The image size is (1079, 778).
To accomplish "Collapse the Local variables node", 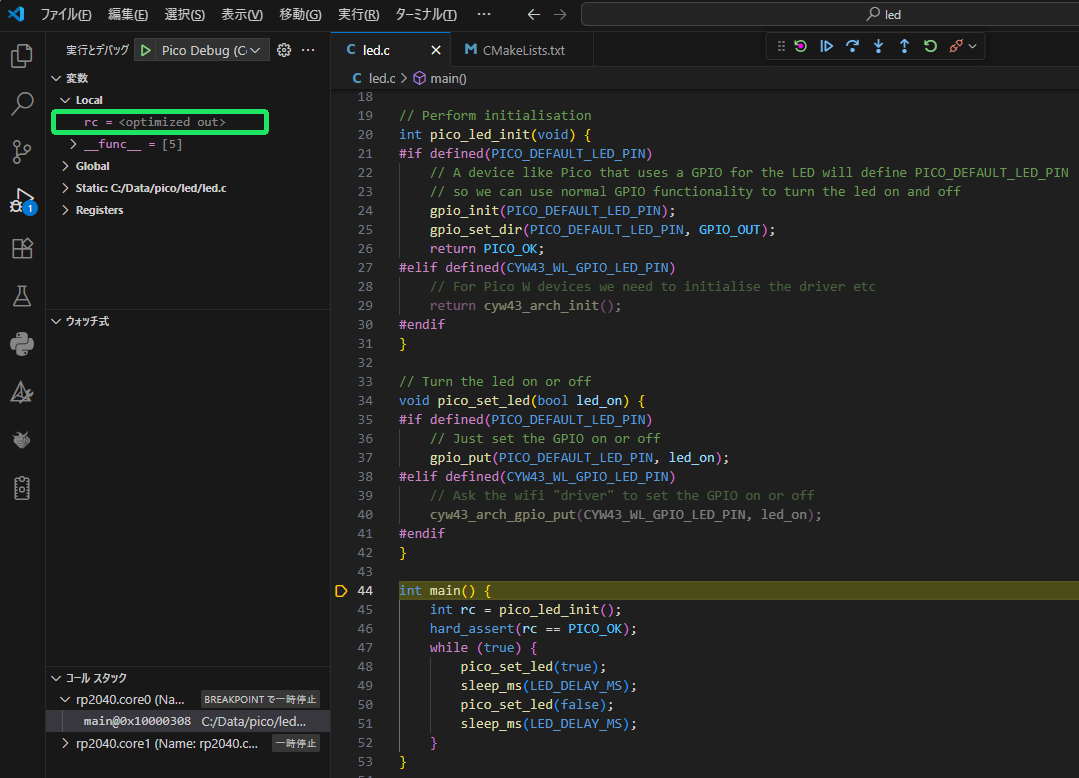I will [x=88, y=100].
